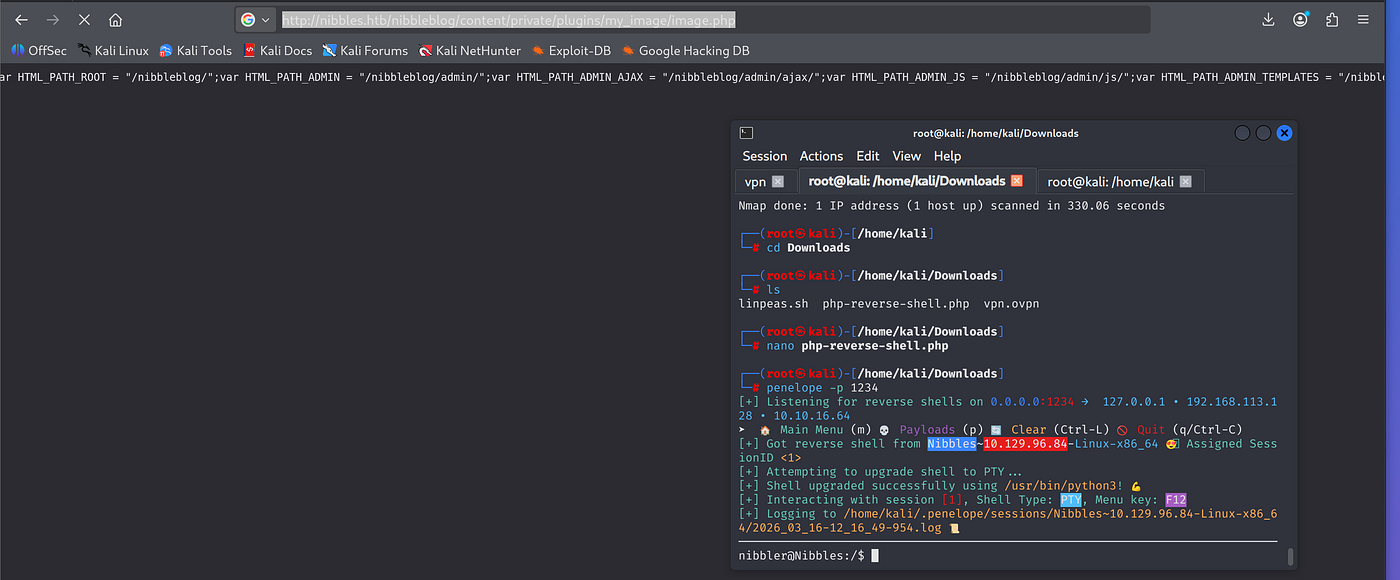Maximize the terminal window
Viewport: 1400px width, 580px height.
point(1264,132)
